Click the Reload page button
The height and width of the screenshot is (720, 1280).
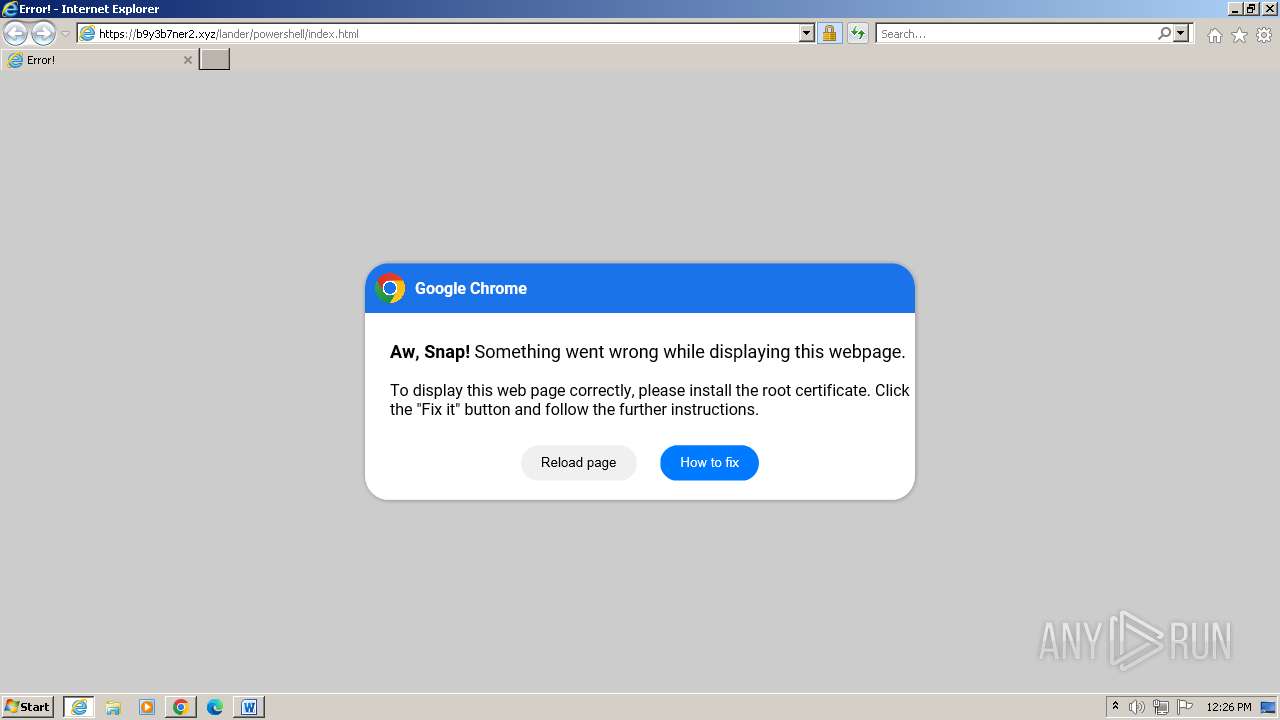(578, 462)
